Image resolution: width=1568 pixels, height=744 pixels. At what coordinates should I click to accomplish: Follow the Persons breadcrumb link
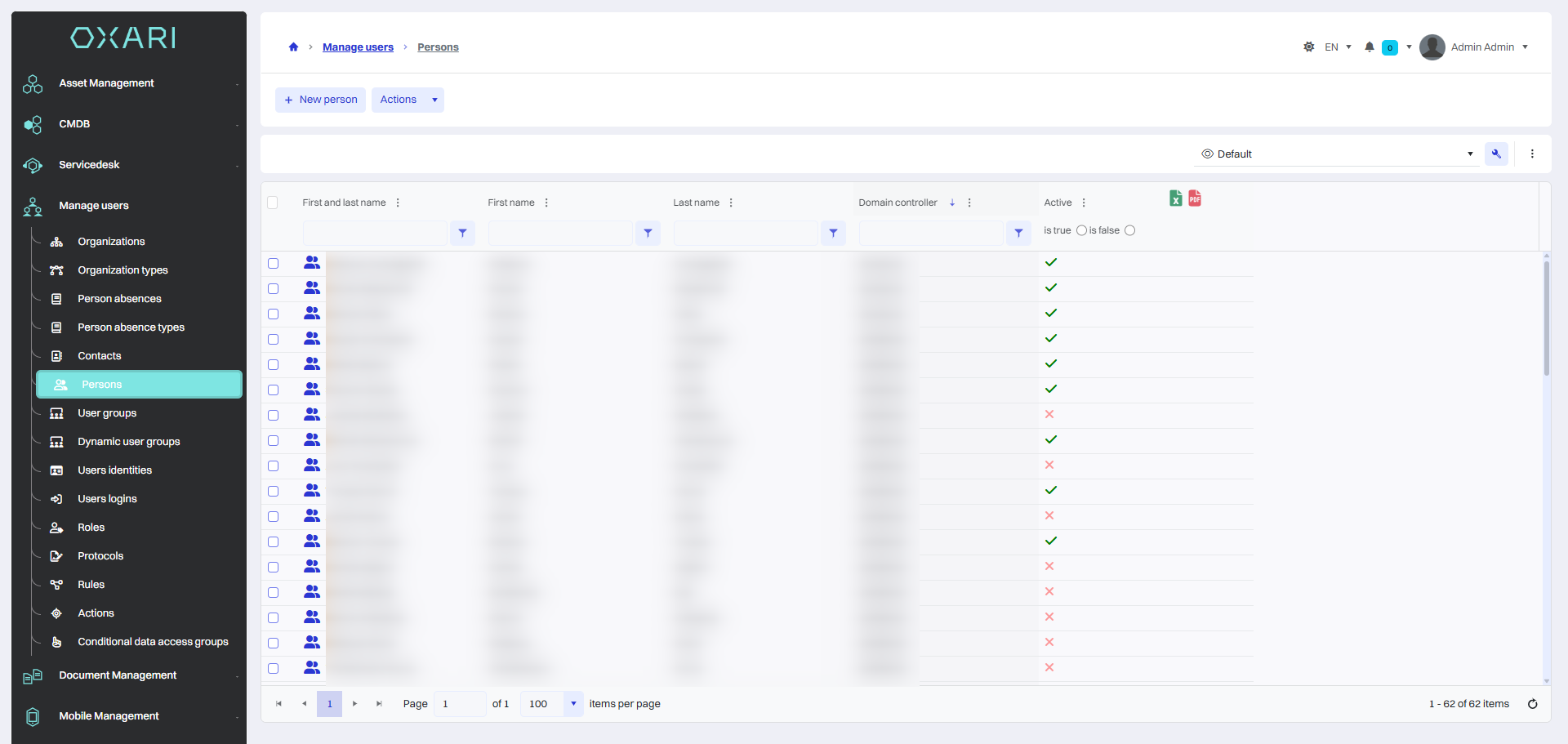[x=438, y=47]
